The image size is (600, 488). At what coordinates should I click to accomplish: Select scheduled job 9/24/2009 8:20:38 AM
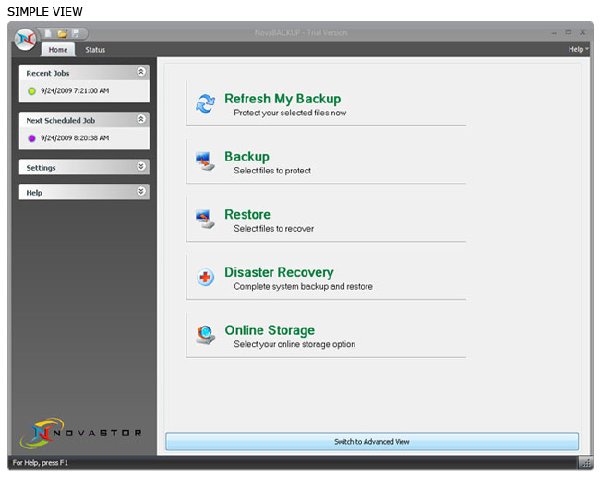75,138
